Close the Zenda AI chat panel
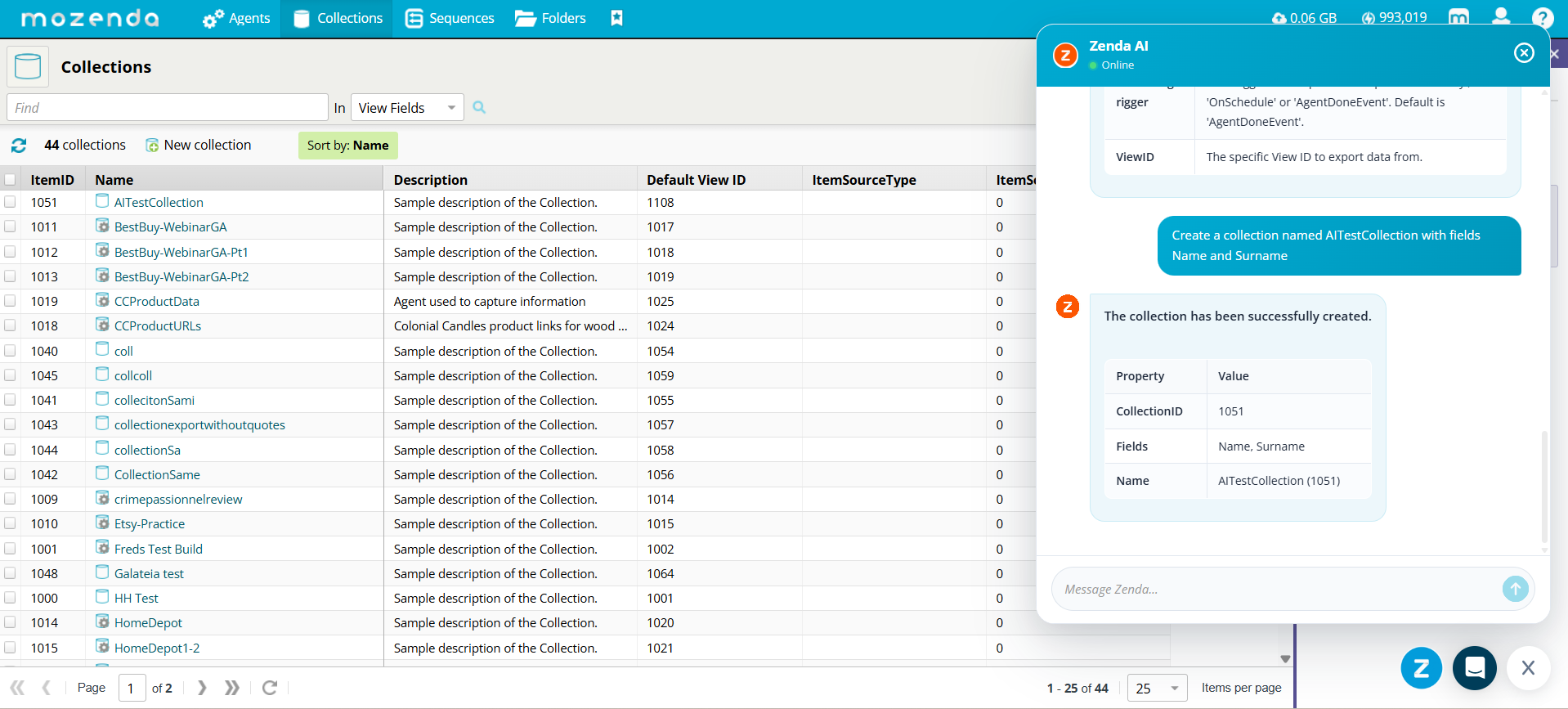 [x=1524, y=53]
